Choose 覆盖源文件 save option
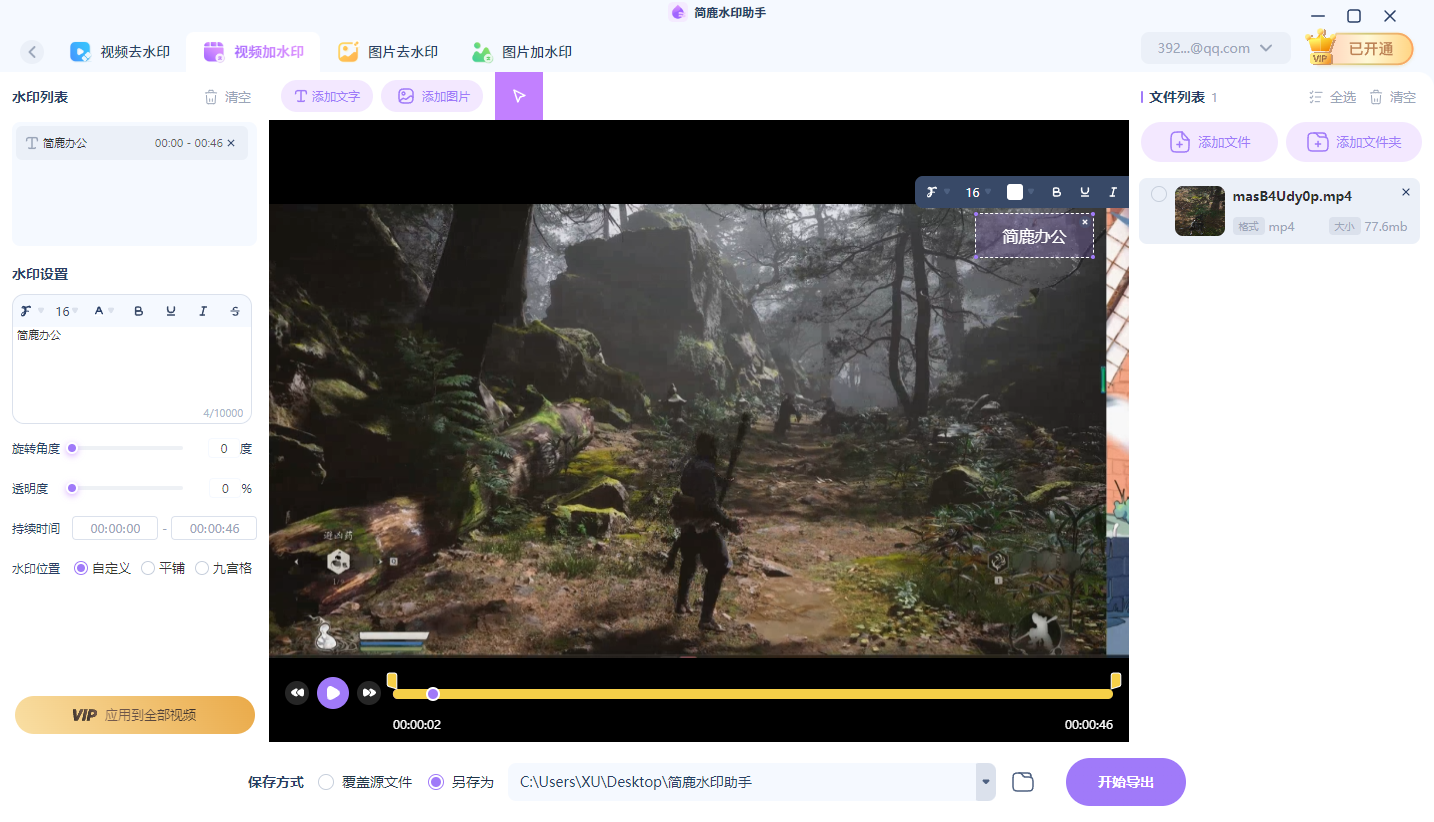 (x=326, y=782)
